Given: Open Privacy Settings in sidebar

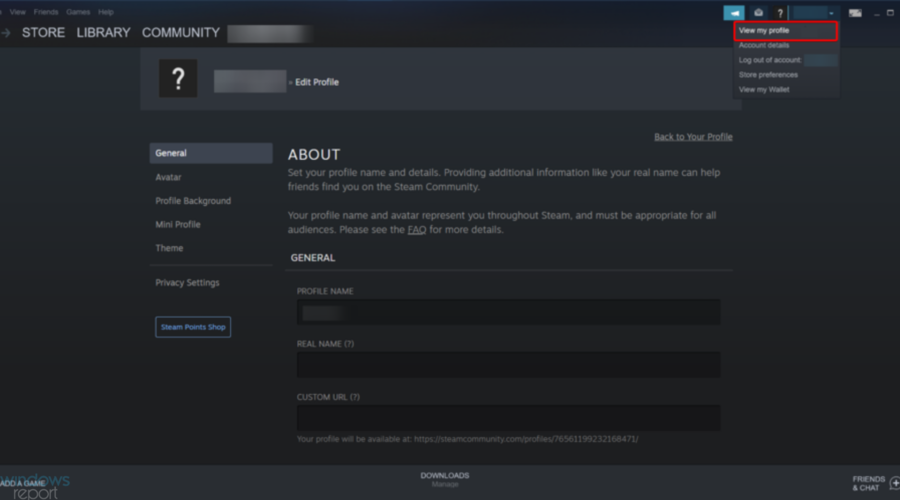Looking at the screenshot, I should [187, 282].
